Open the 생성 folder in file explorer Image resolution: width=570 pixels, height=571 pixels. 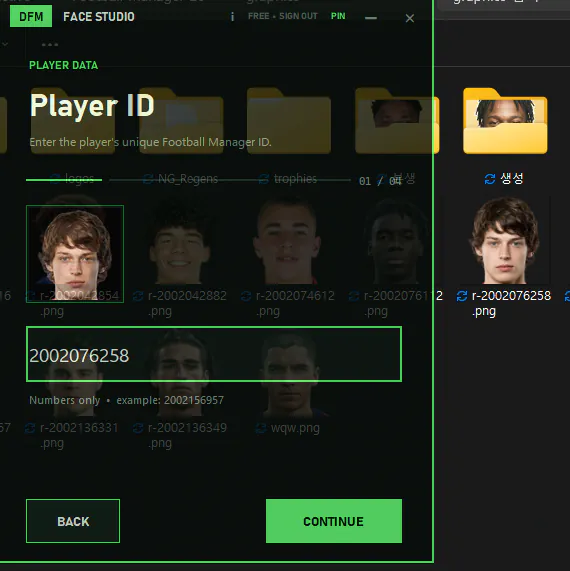tap(505, 121)
